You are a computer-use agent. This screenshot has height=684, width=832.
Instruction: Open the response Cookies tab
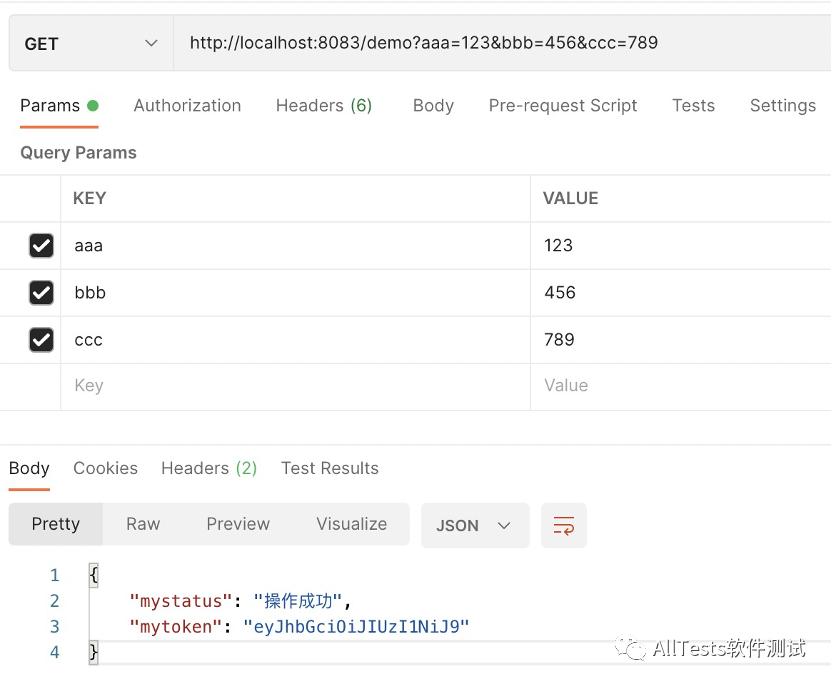click(106, 468)
